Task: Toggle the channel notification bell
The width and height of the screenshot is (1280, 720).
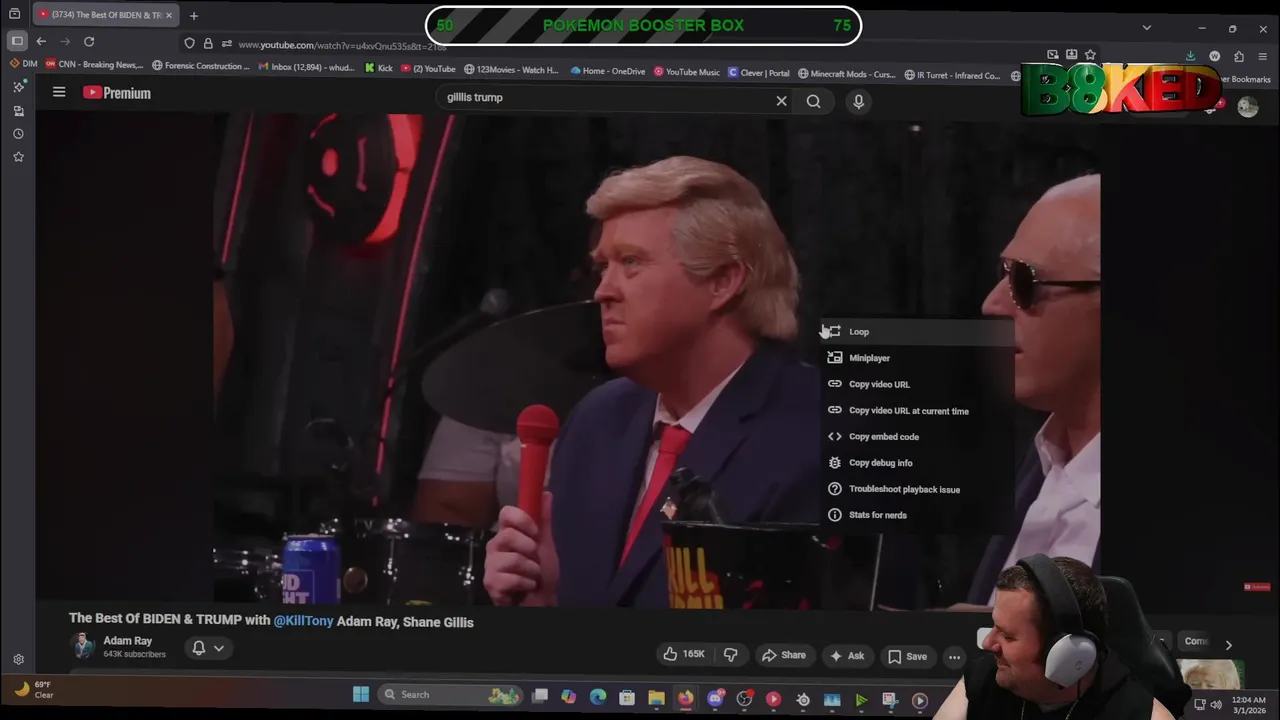Action: point(199,648)
